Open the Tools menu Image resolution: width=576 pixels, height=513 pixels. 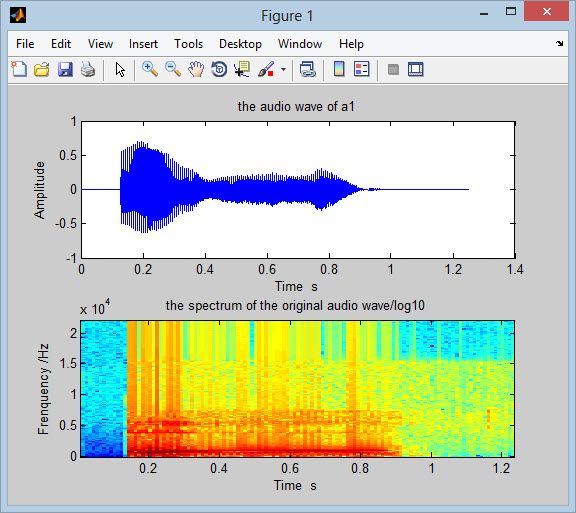point(188,44)
